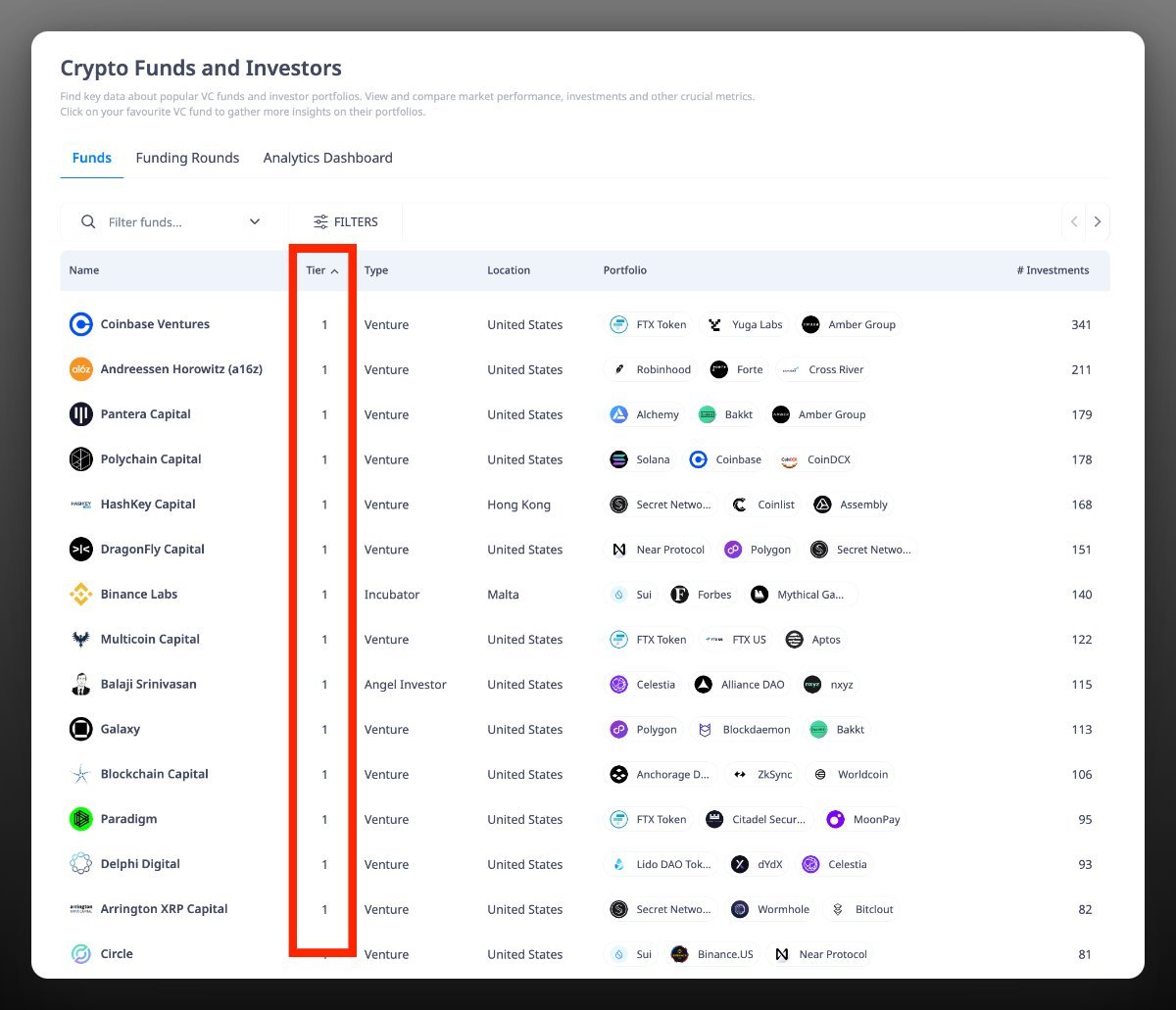Click the Incubator type cell

(392, 595)
